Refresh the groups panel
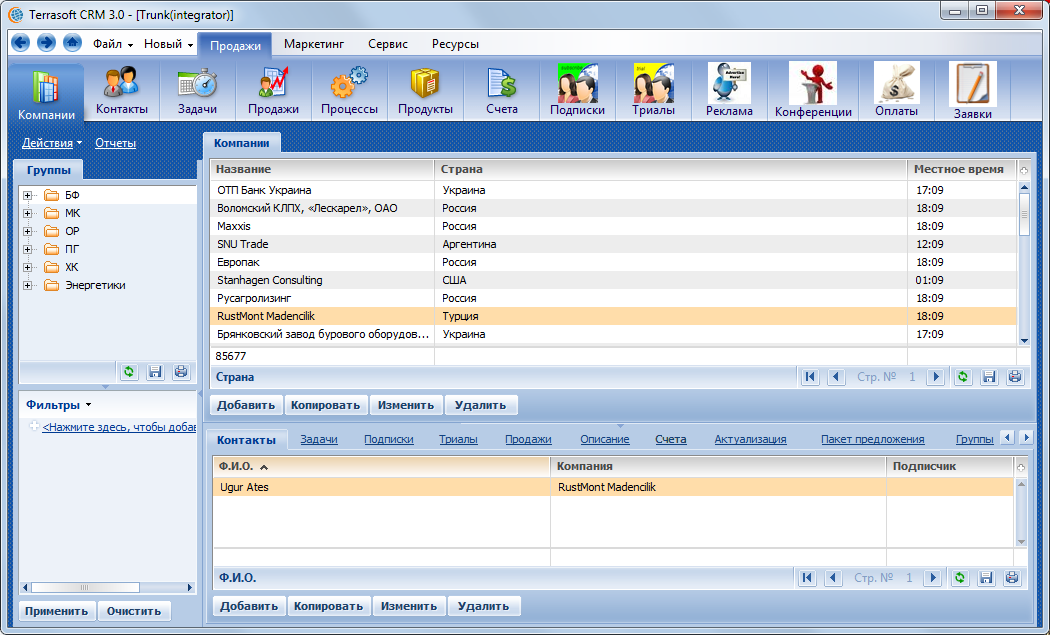The image size is (1050, 635). (x=129, y=372)
